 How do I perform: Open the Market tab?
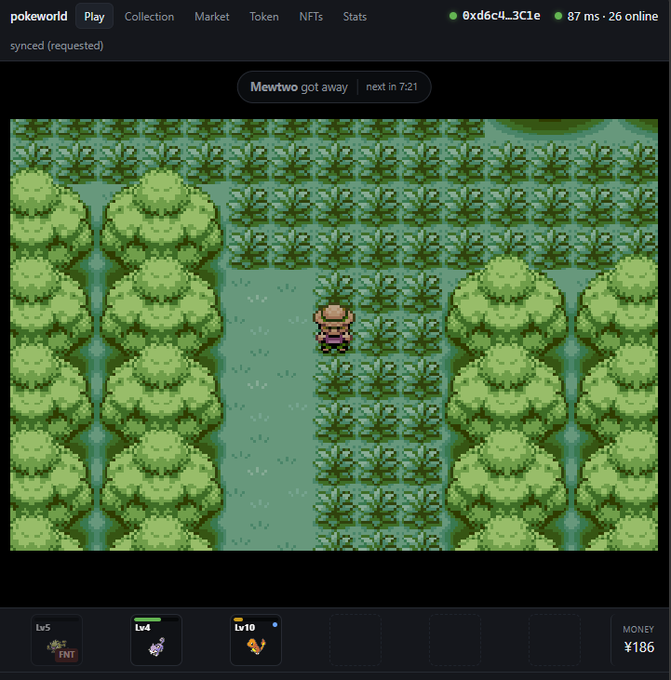tap(212, 16)
